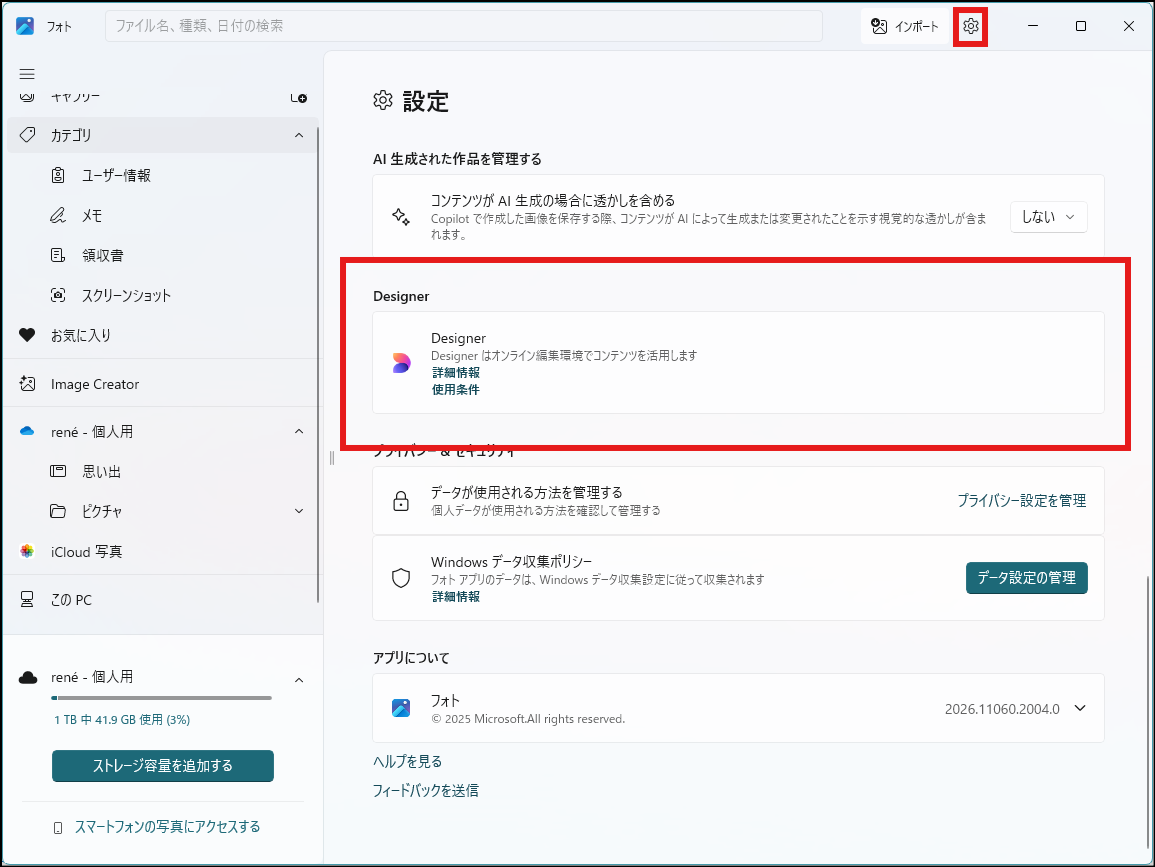Screen dimensions: 1155x867
Task: Open 詳細情報 under Windows データ収集ポリシー
Action: 456,597
